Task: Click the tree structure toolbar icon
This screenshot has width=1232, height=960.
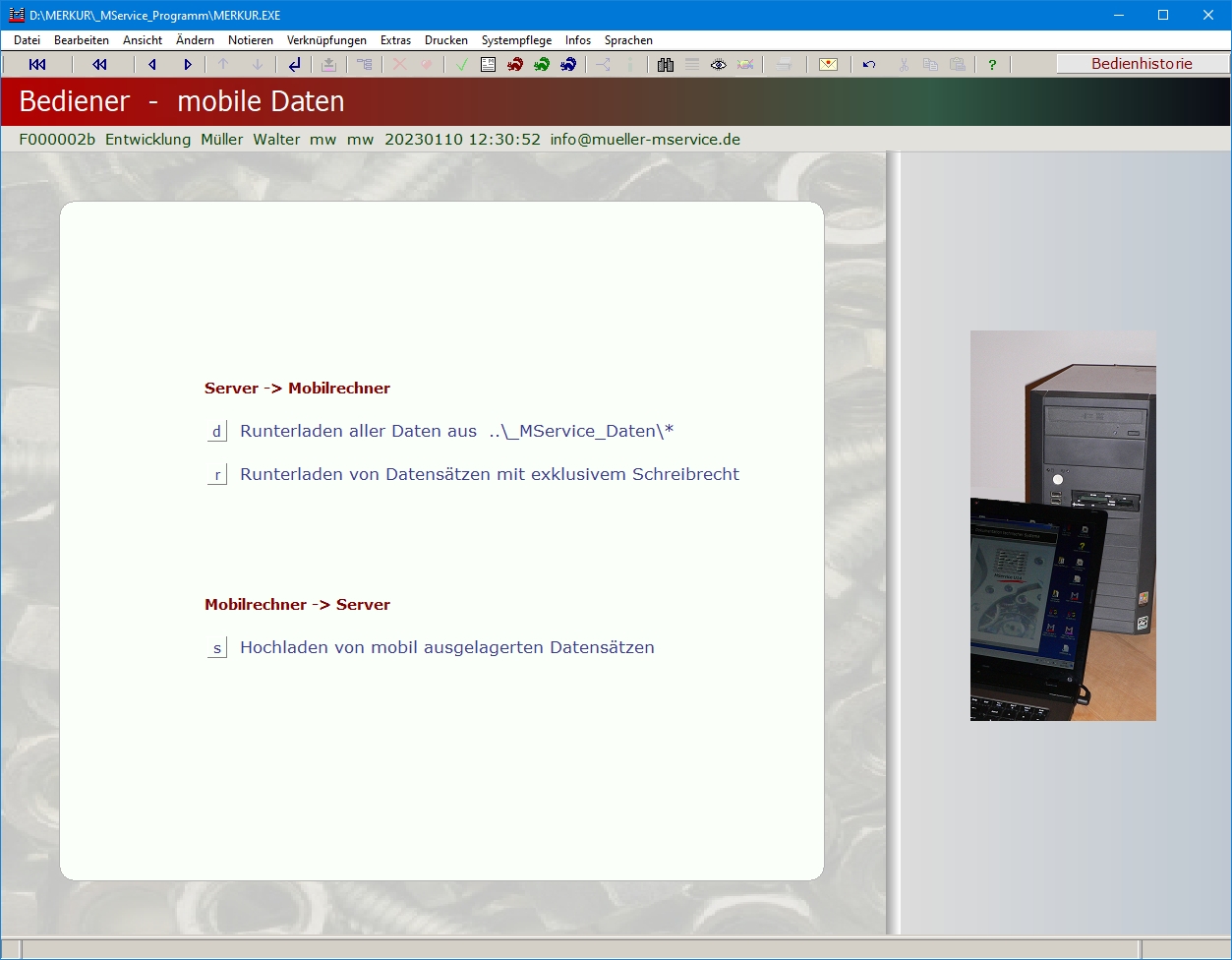Action: (365, 65)
